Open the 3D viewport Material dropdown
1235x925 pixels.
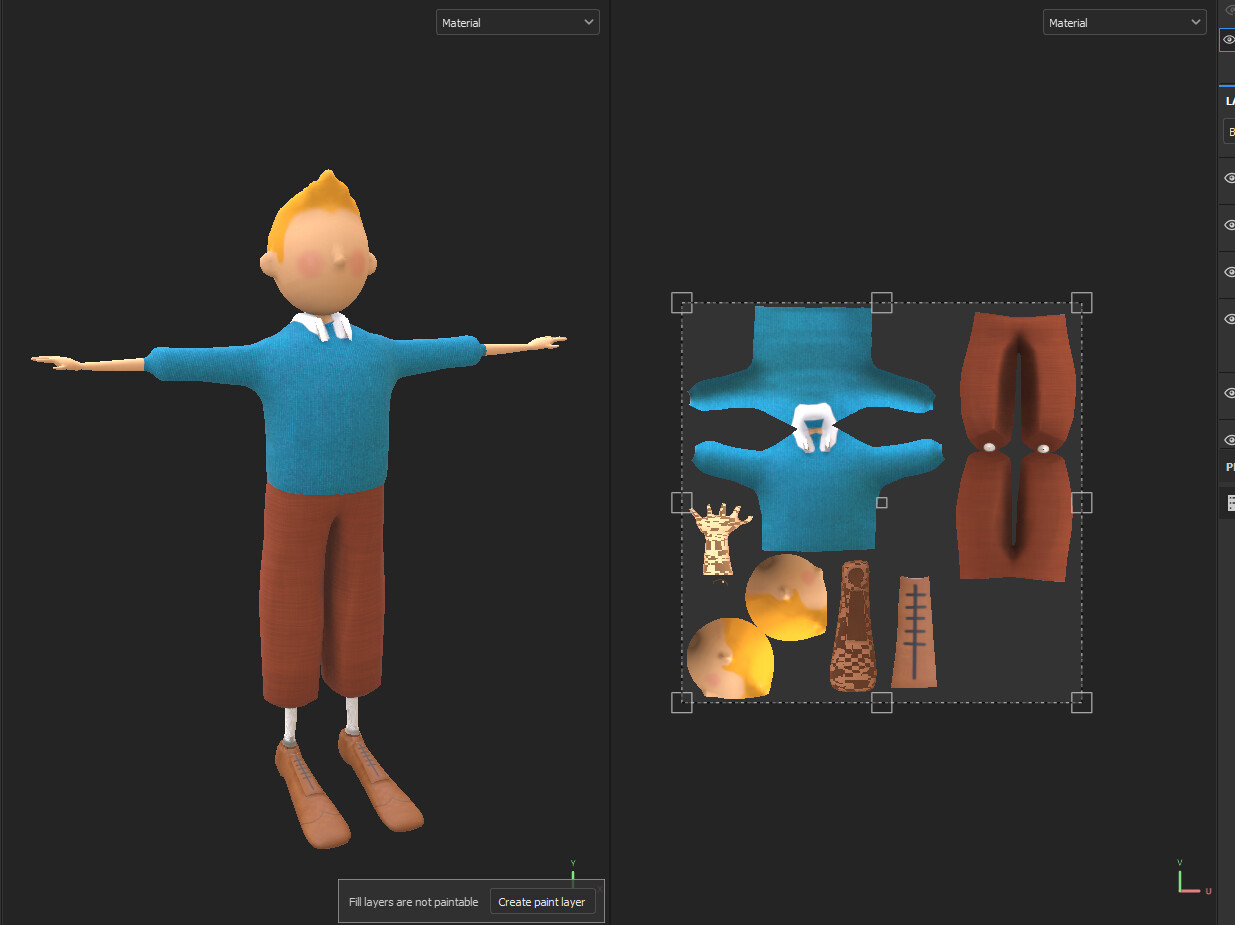[517, 22]
